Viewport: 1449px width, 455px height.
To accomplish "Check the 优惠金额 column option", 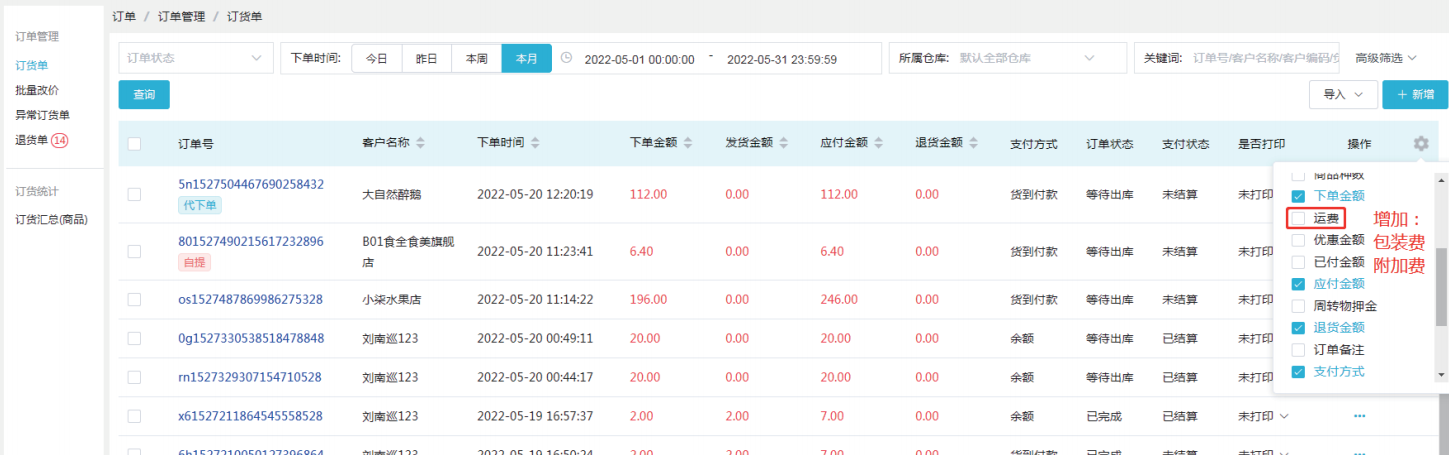I will coord(1298,240).
